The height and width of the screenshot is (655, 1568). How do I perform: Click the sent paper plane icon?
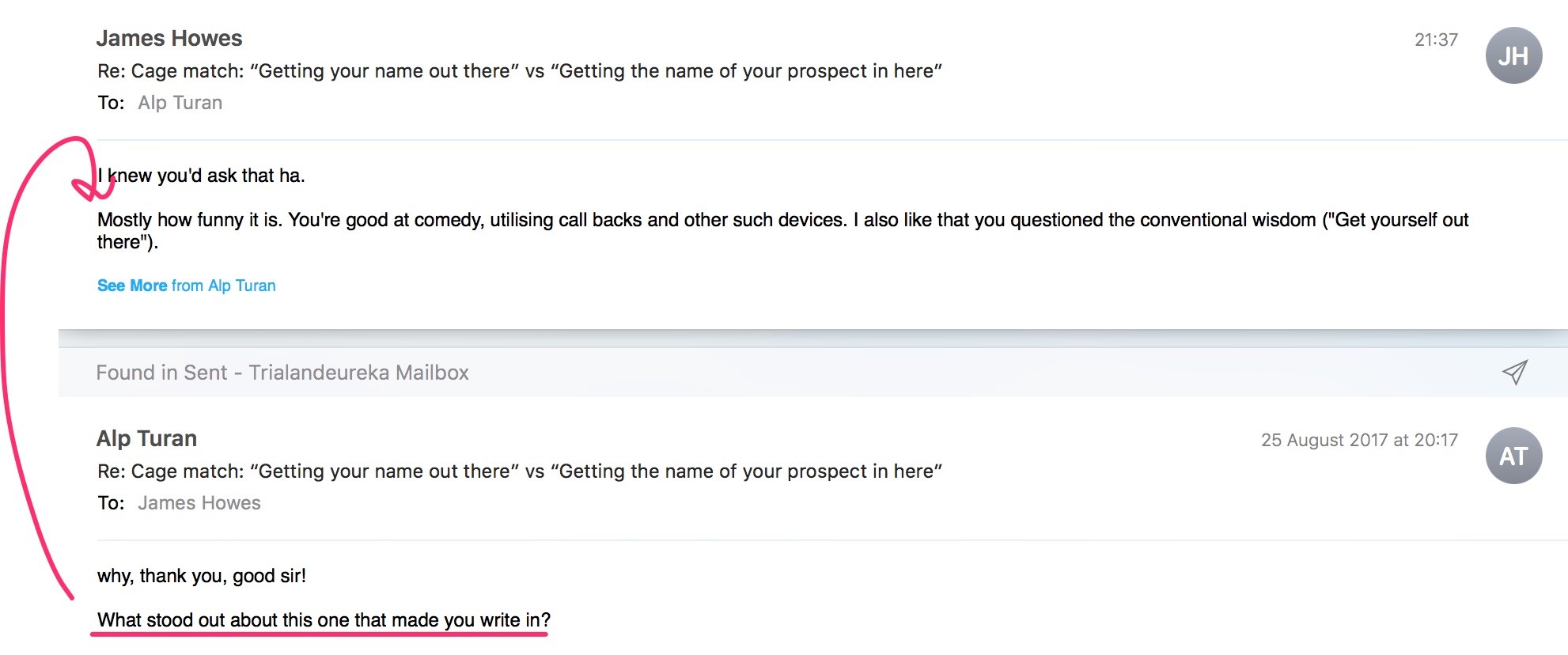1515,372
